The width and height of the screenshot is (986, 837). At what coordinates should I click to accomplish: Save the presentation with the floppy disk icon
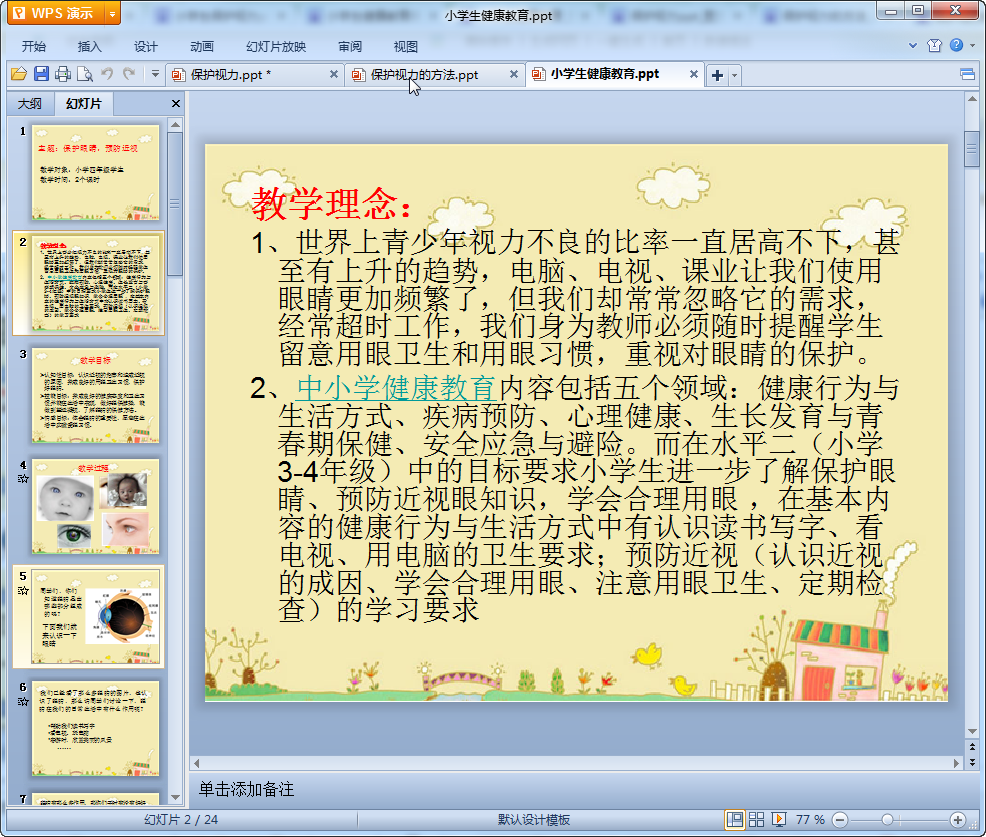(x=41, y=74)
